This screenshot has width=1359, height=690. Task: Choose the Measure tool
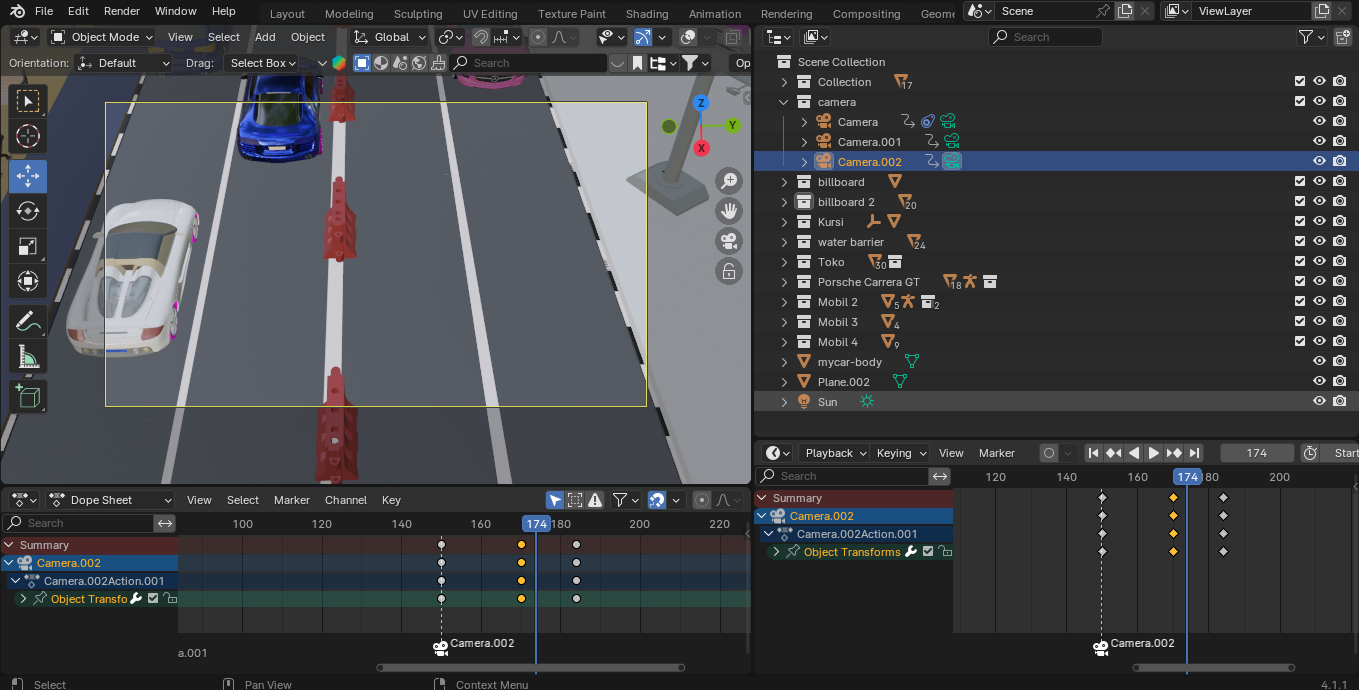[28, 357]
